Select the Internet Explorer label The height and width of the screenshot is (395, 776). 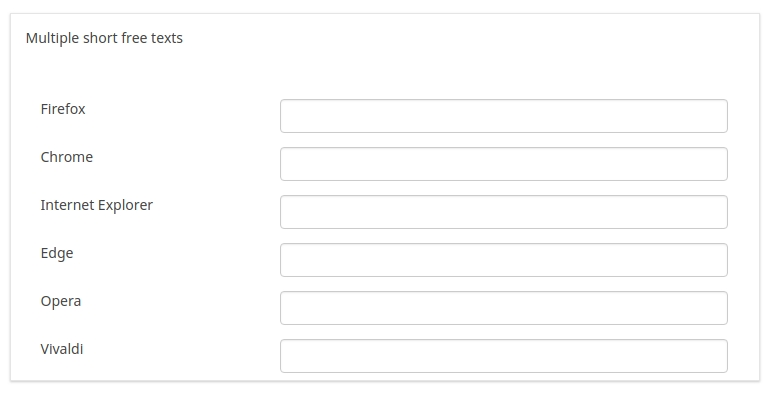coord(97,205)
